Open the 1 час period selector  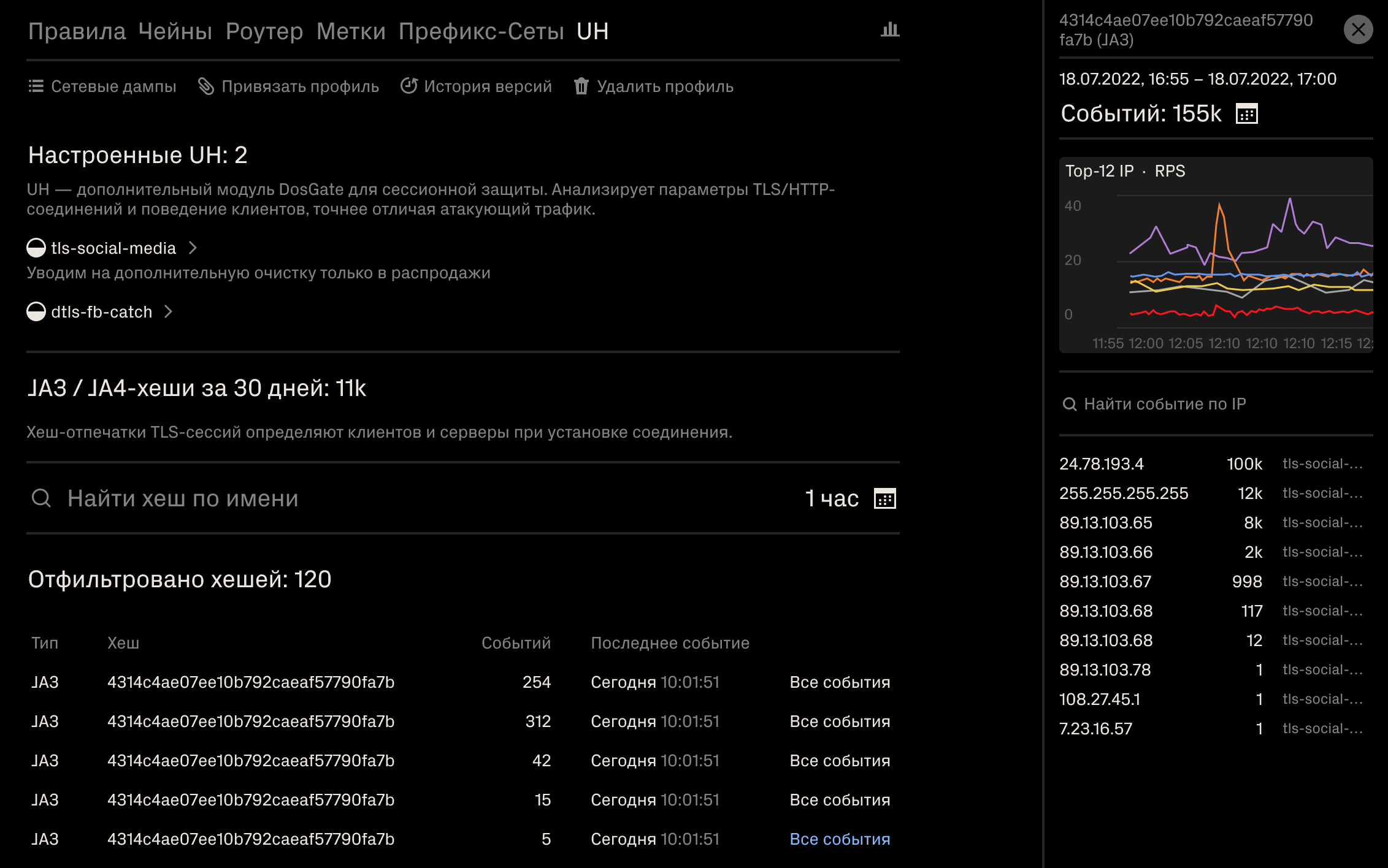coord(831,499)
